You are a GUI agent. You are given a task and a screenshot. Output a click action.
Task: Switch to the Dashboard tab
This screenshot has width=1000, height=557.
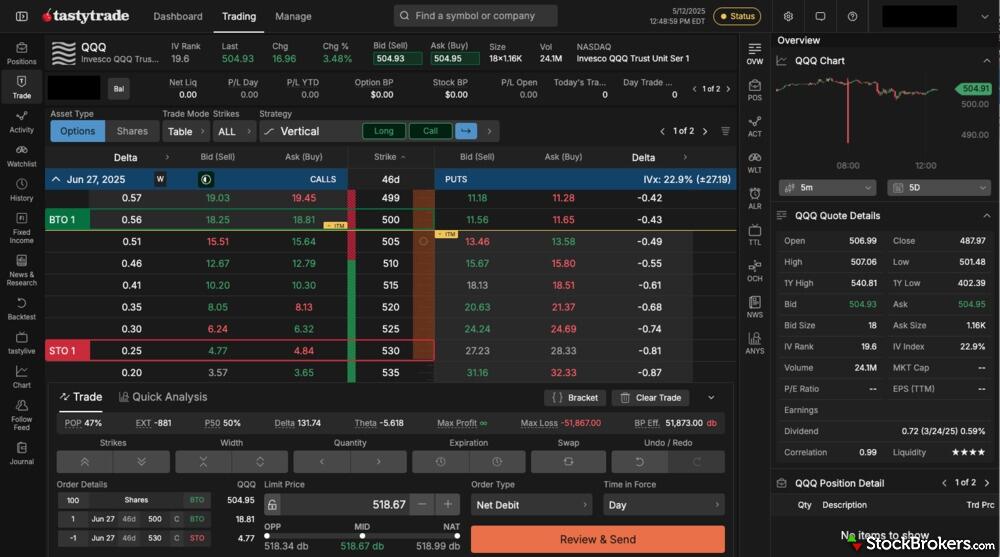pyautogui.click(x=178, y=16)
